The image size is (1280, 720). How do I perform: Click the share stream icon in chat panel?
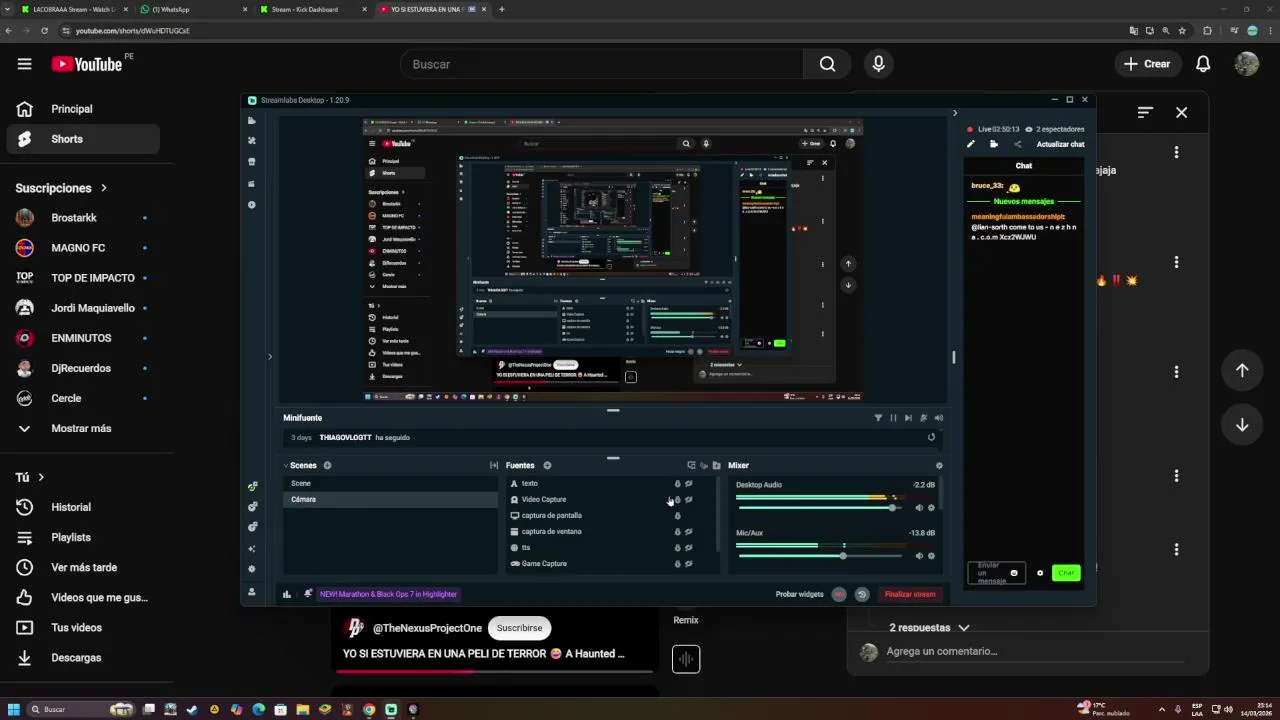coord(1018,144)
